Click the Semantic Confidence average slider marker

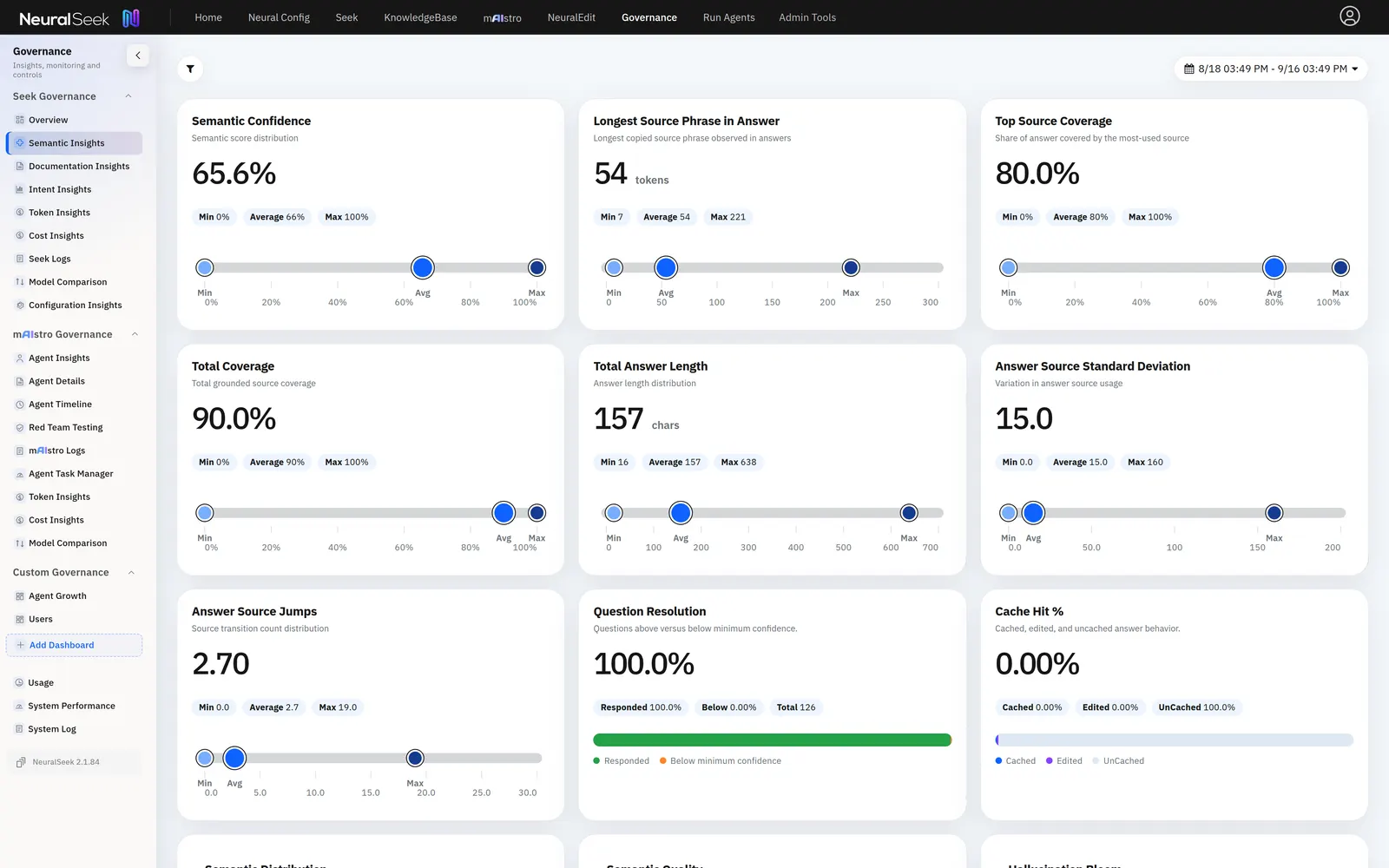pos(423,267)
